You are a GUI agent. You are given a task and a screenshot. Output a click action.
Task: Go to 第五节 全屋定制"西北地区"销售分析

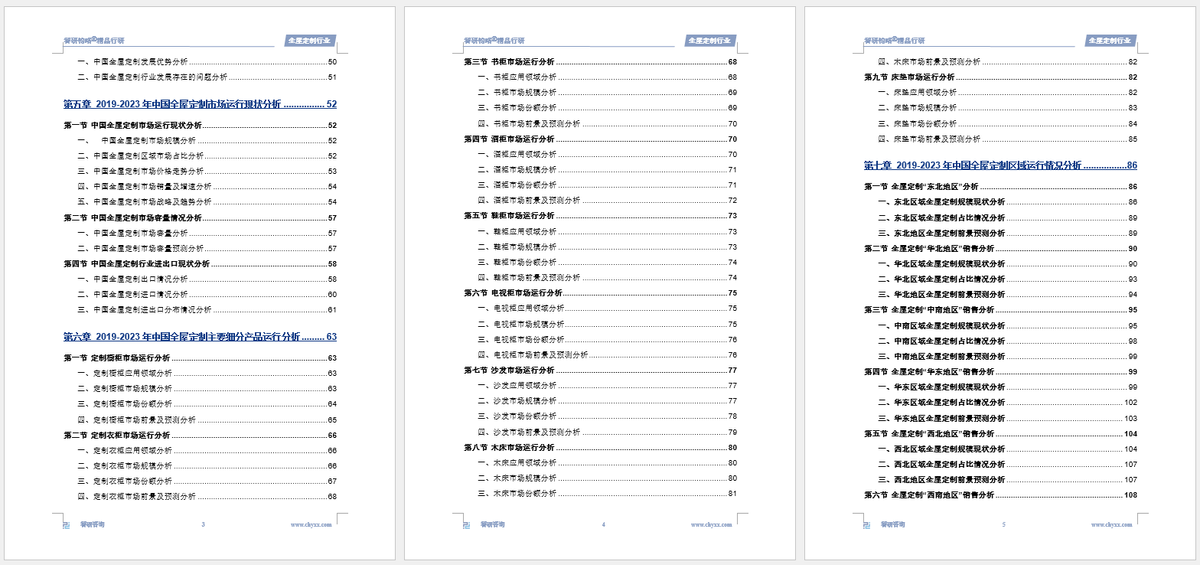[1000, 434]
